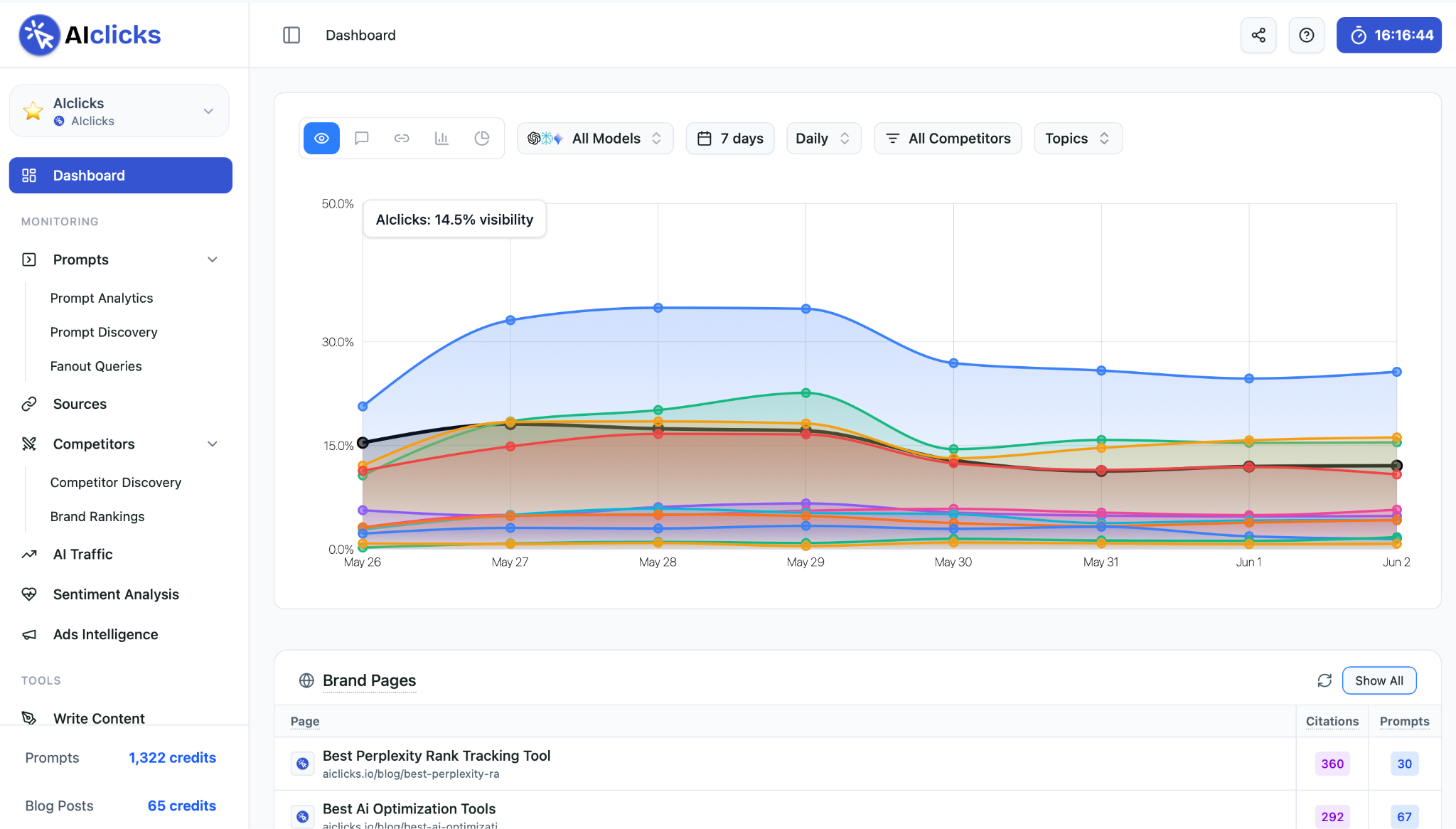
Task: Click the 16:16:44 timer button
Action: click(1389, 35)
